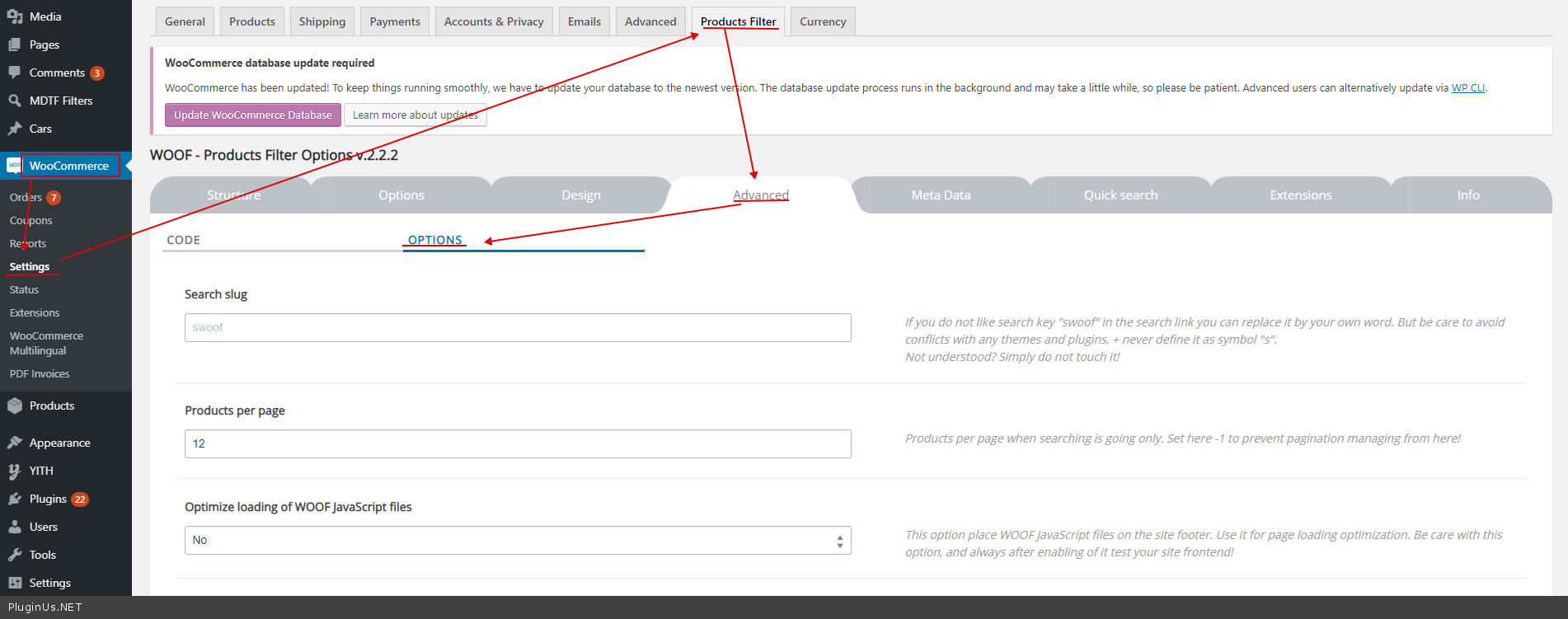Open WooCommerce Multilingual submenu

click(46, 343)
